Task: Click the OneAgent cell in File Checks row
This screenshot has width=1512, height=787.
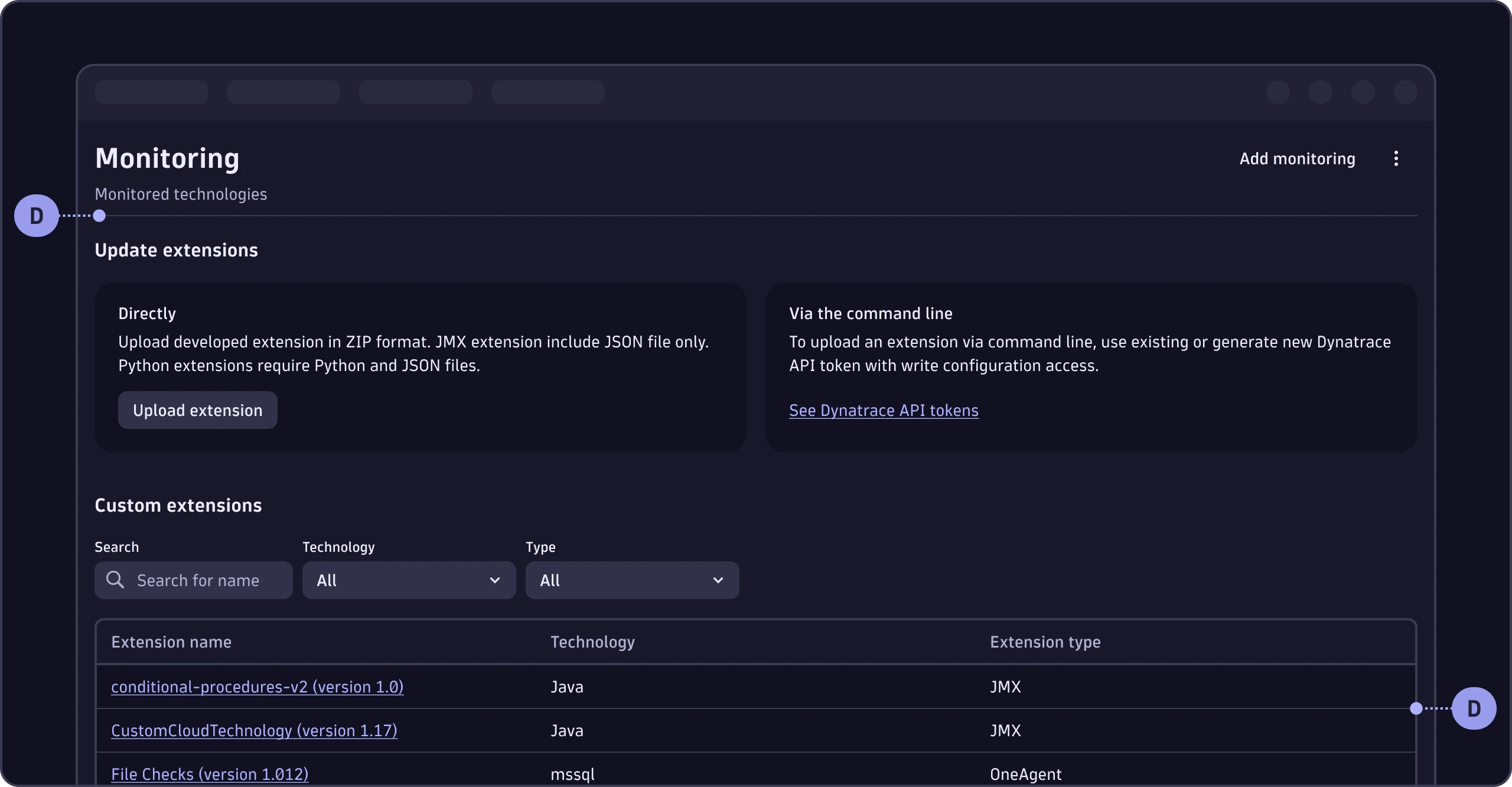Action: click(1026, 774)
